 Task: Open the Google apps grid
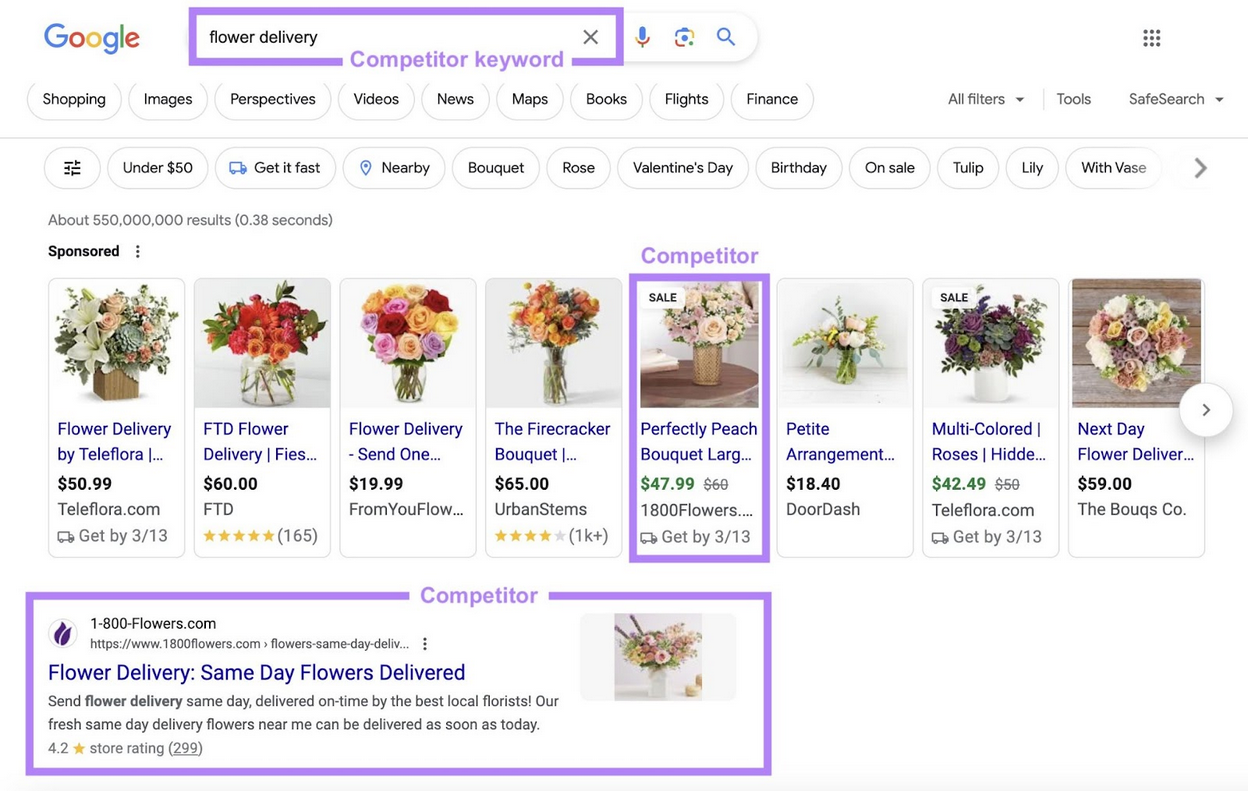click(1151, 38)
